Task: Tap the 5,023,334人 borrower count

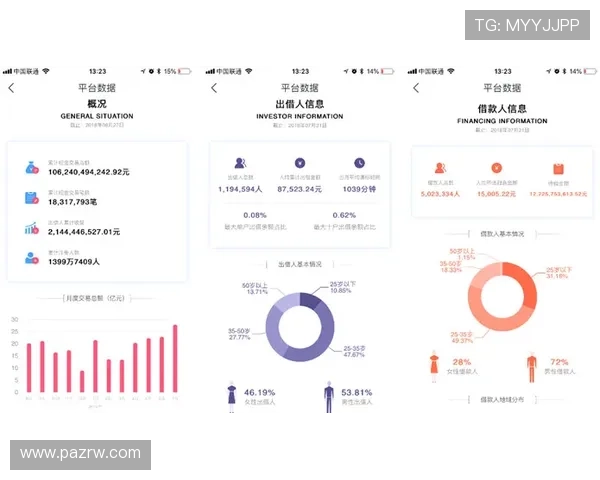Action: tap(440, 194)
